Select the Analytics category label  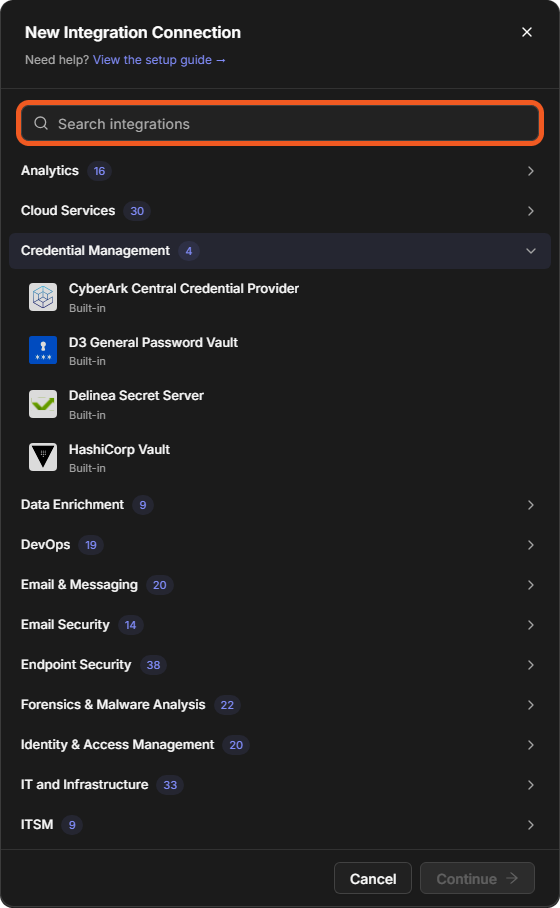50,171
